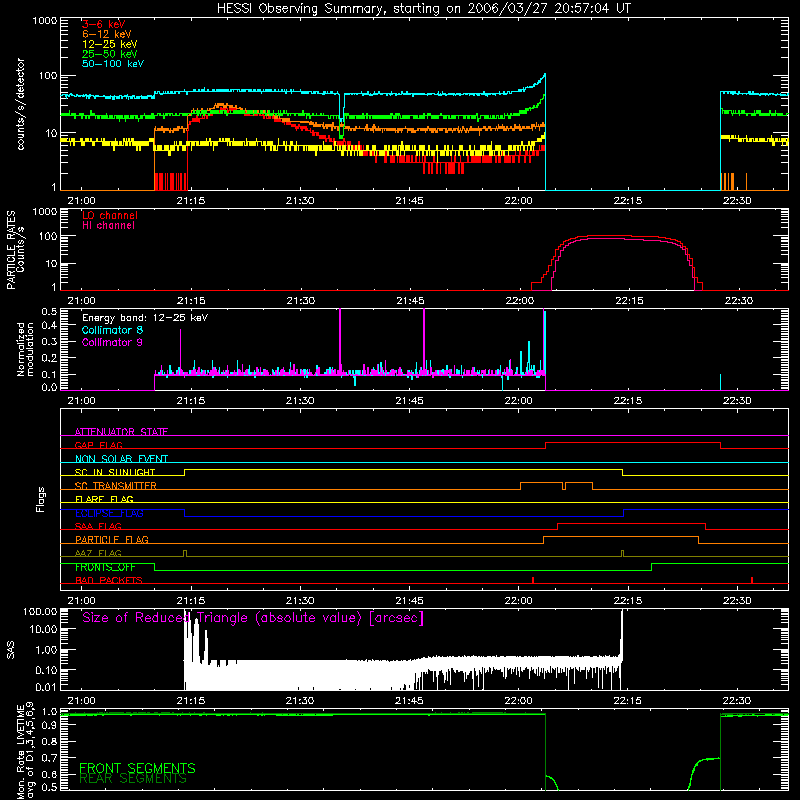Click the raised SAA_FLAG segment near 22:15
800x800 pixels.
(632, 524)
